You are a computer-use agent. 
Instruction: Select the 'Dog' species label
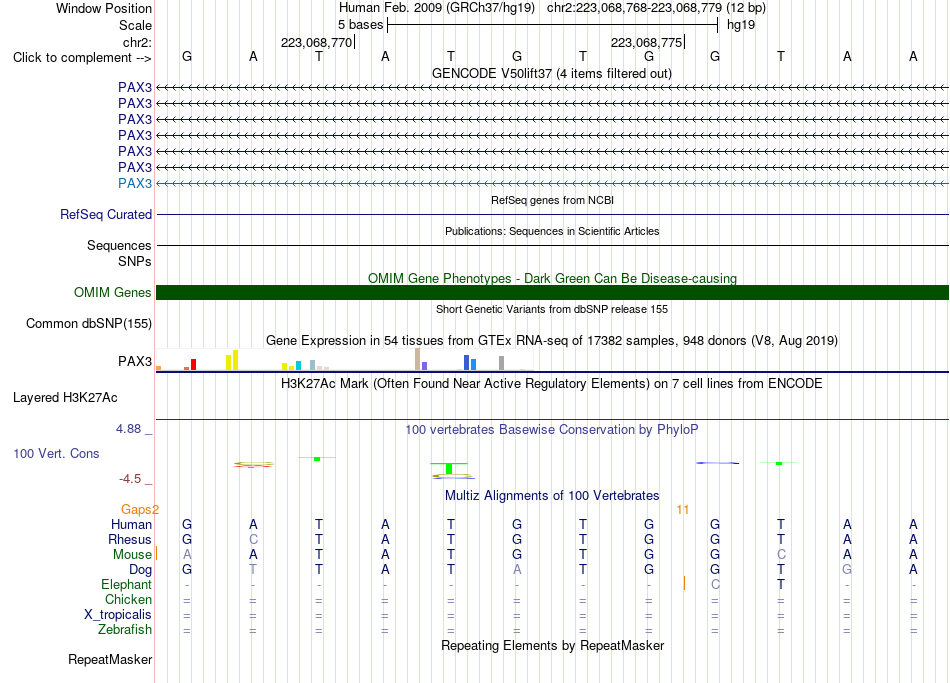[x=140, y=570]
